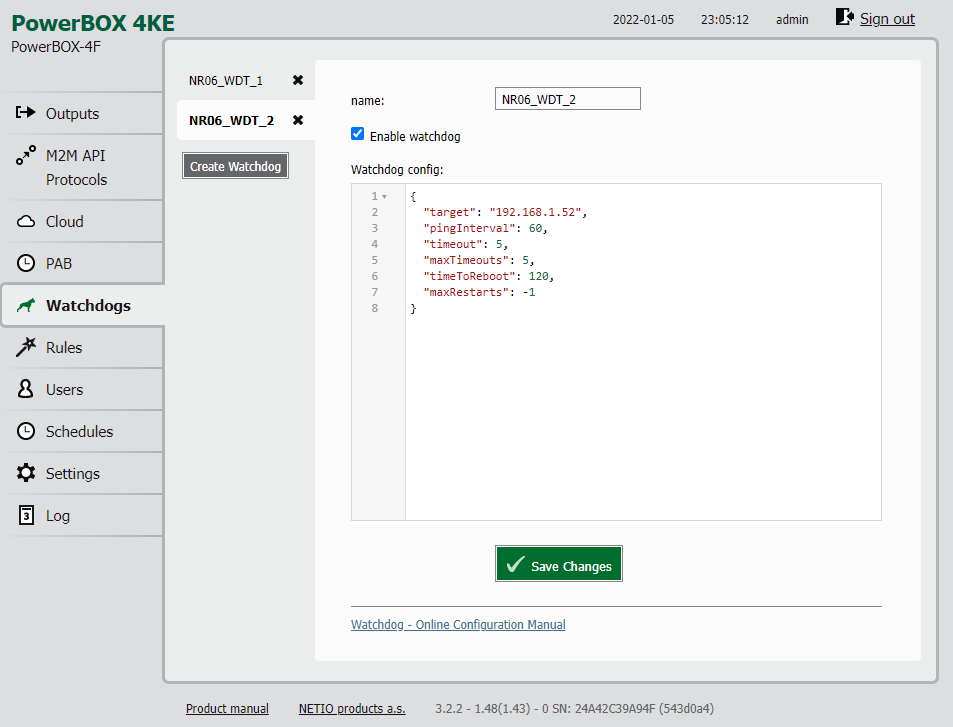Sign out of the admin session
Viewport: 953px width, 727px height.
click(886, 18)
